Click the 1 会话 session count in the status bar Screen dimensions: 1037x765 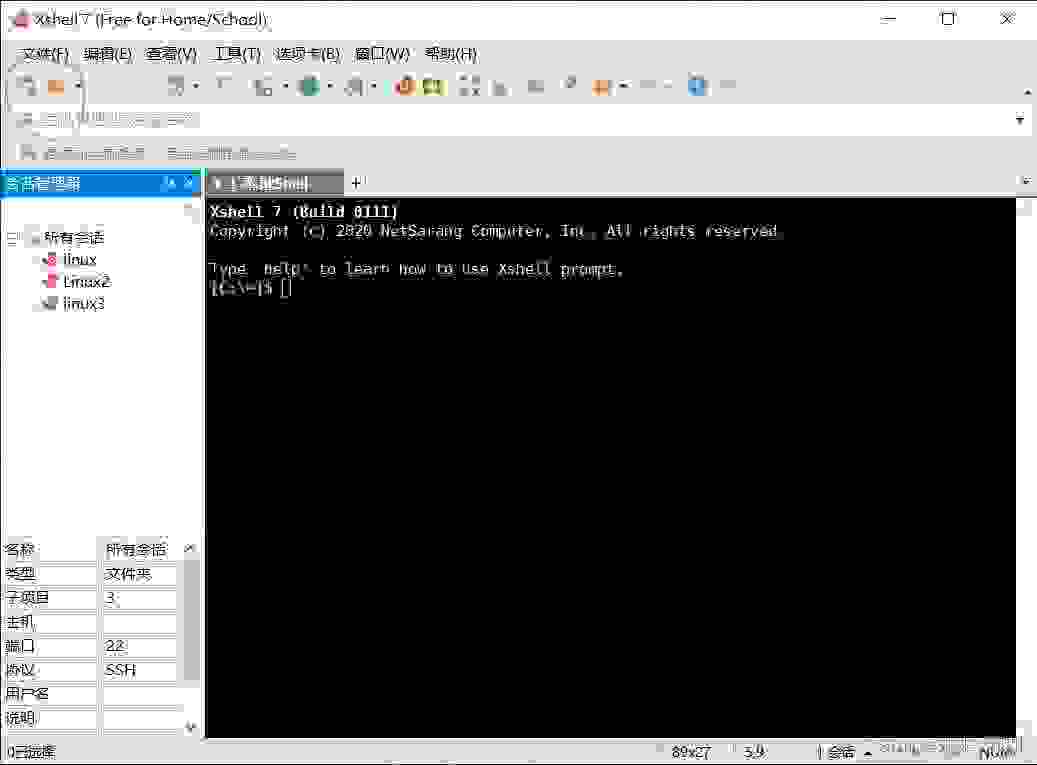pyautogui.click(x=836, y=752)
